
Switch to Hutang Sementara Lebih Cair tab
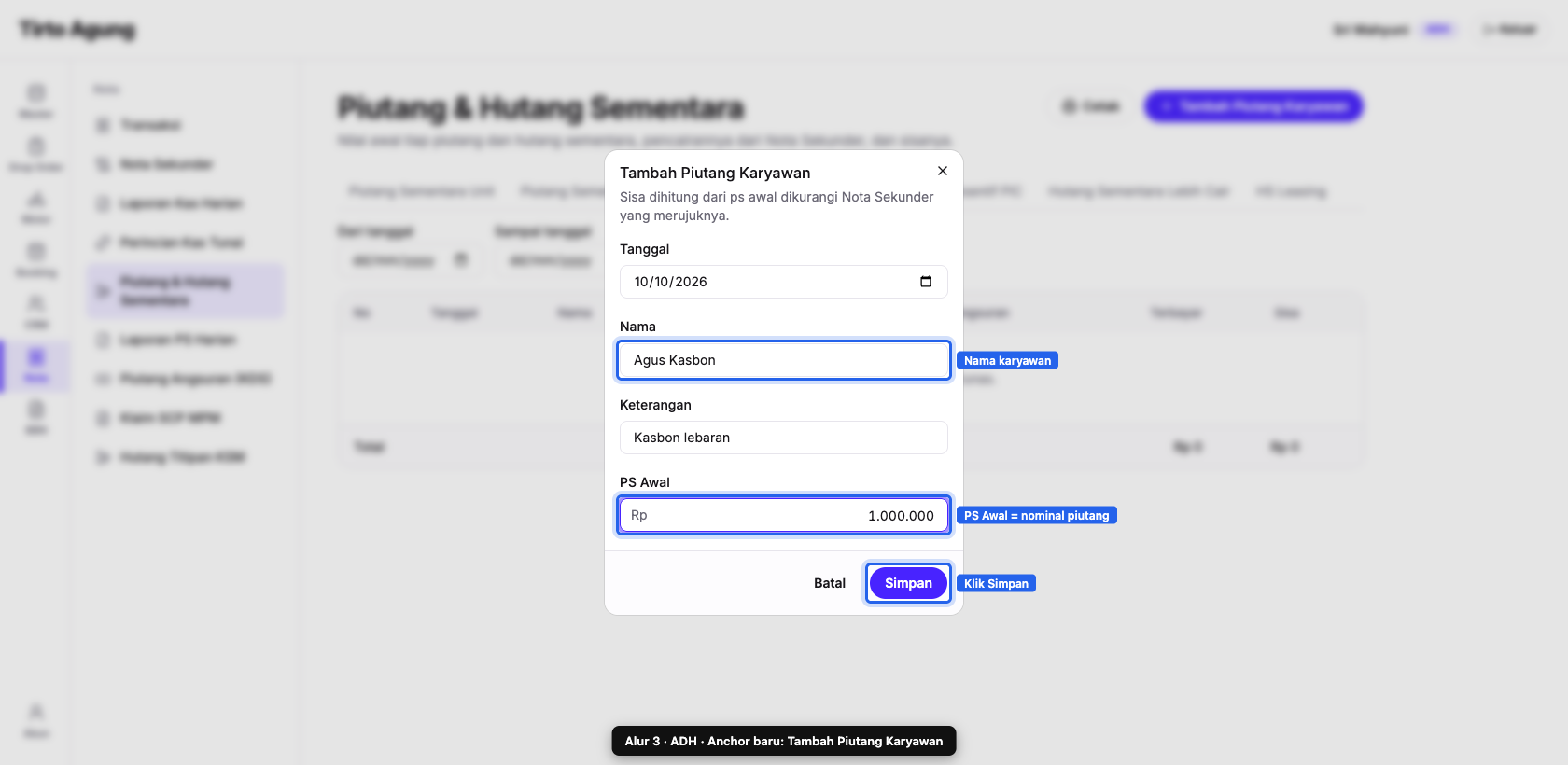pos(1139,191)
